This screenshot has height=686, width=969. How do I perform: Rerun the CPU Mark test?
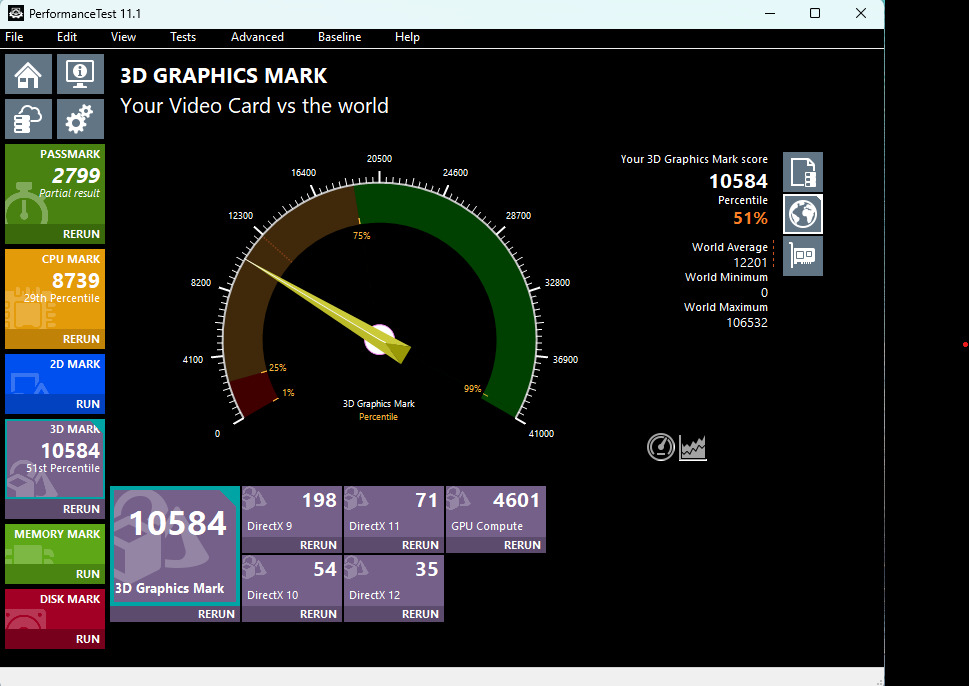(x=81, y=339)
